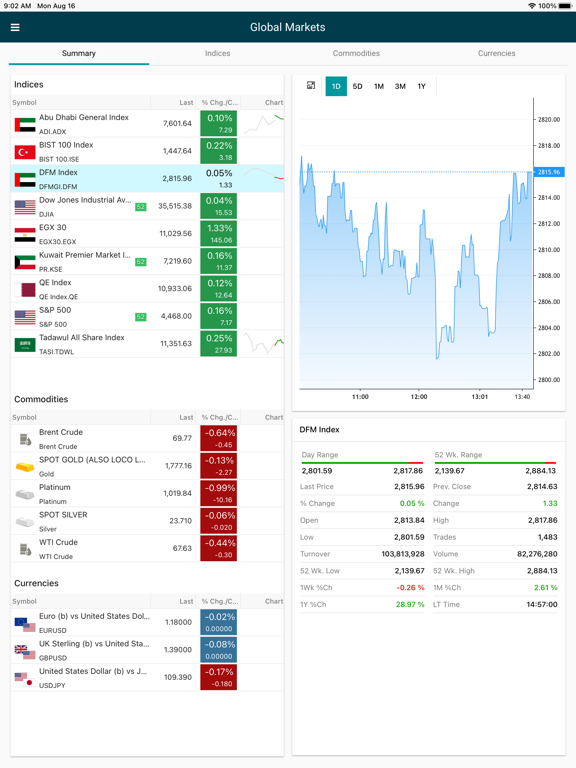Check Wi-Fi icon in status bar
This screenshot has width=576, height=768.
tap(532, 6)
